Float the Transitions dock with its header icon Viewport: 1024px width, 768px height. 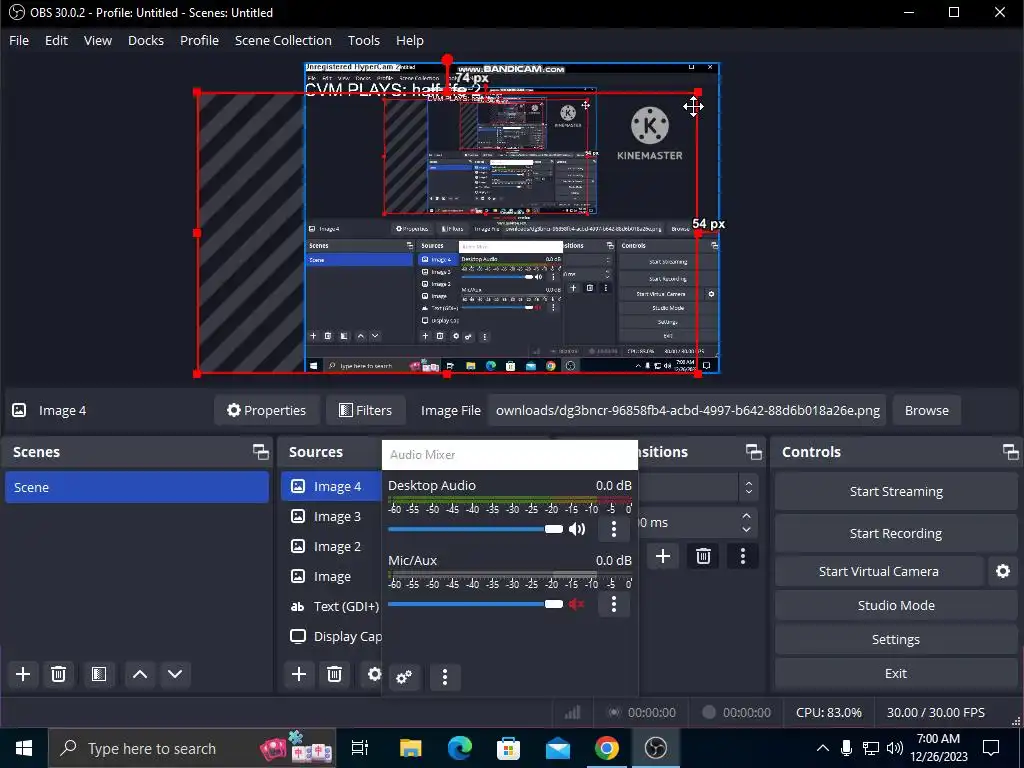[x=754, y=452]
